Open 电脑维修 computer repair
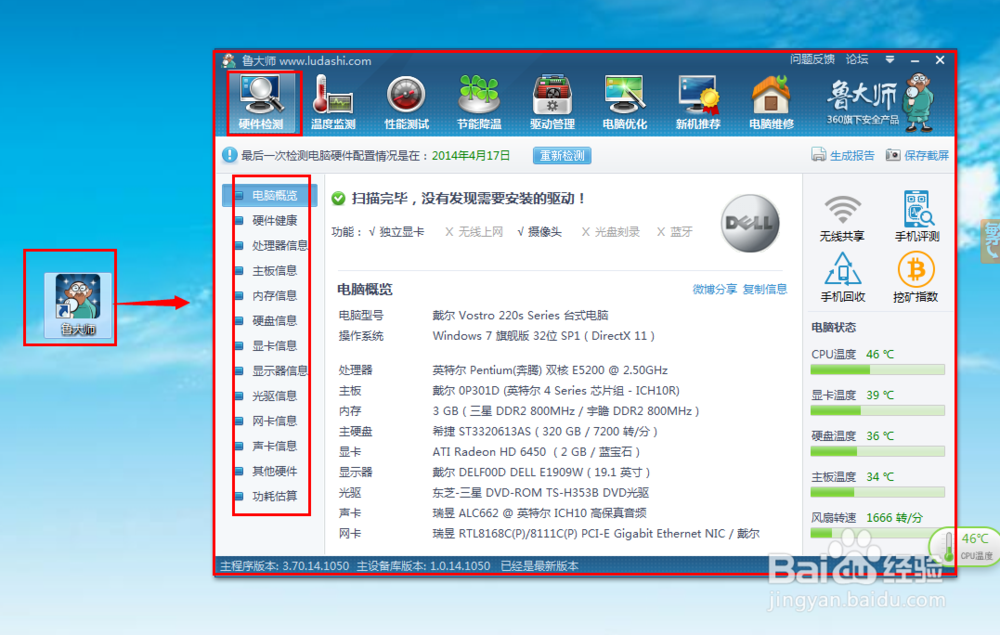1000x635 pixels. click(x=771, y=102)
